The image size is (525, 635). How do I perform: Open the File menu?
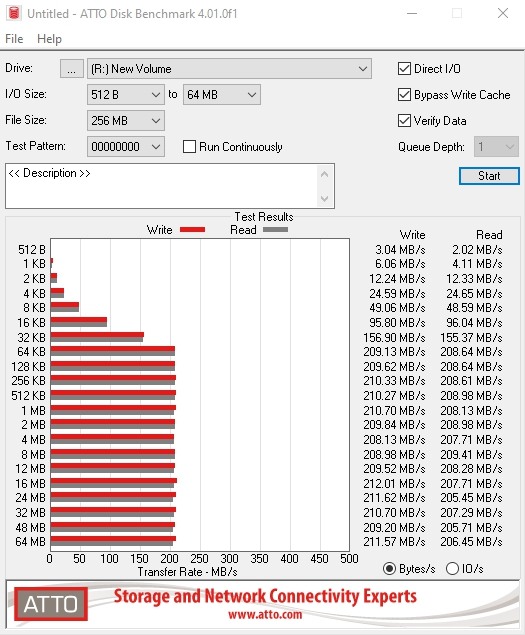coord(14,39)
